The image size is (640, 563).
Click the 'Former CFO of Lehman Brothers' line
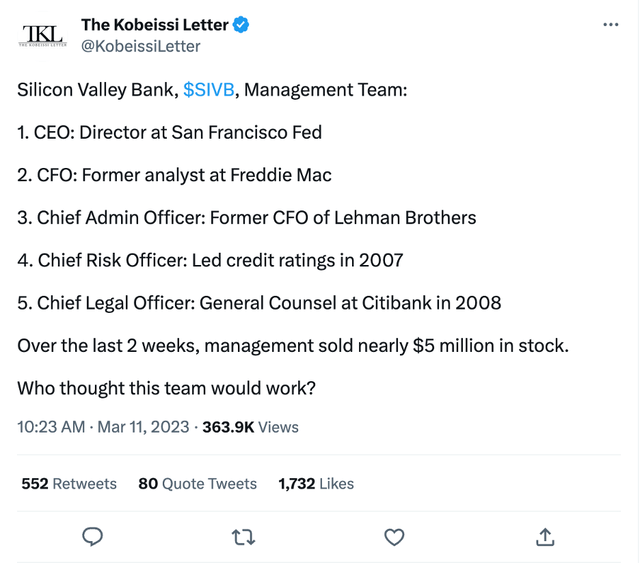(343, 218)
